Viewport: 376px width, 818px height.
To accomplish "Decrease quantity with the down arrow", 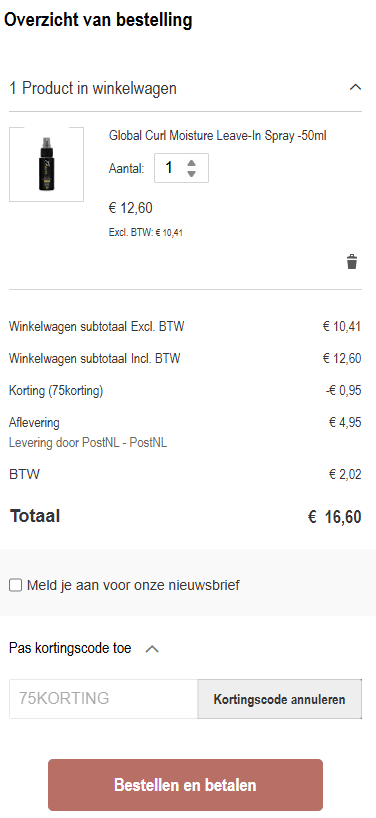I will coord(191,173).
